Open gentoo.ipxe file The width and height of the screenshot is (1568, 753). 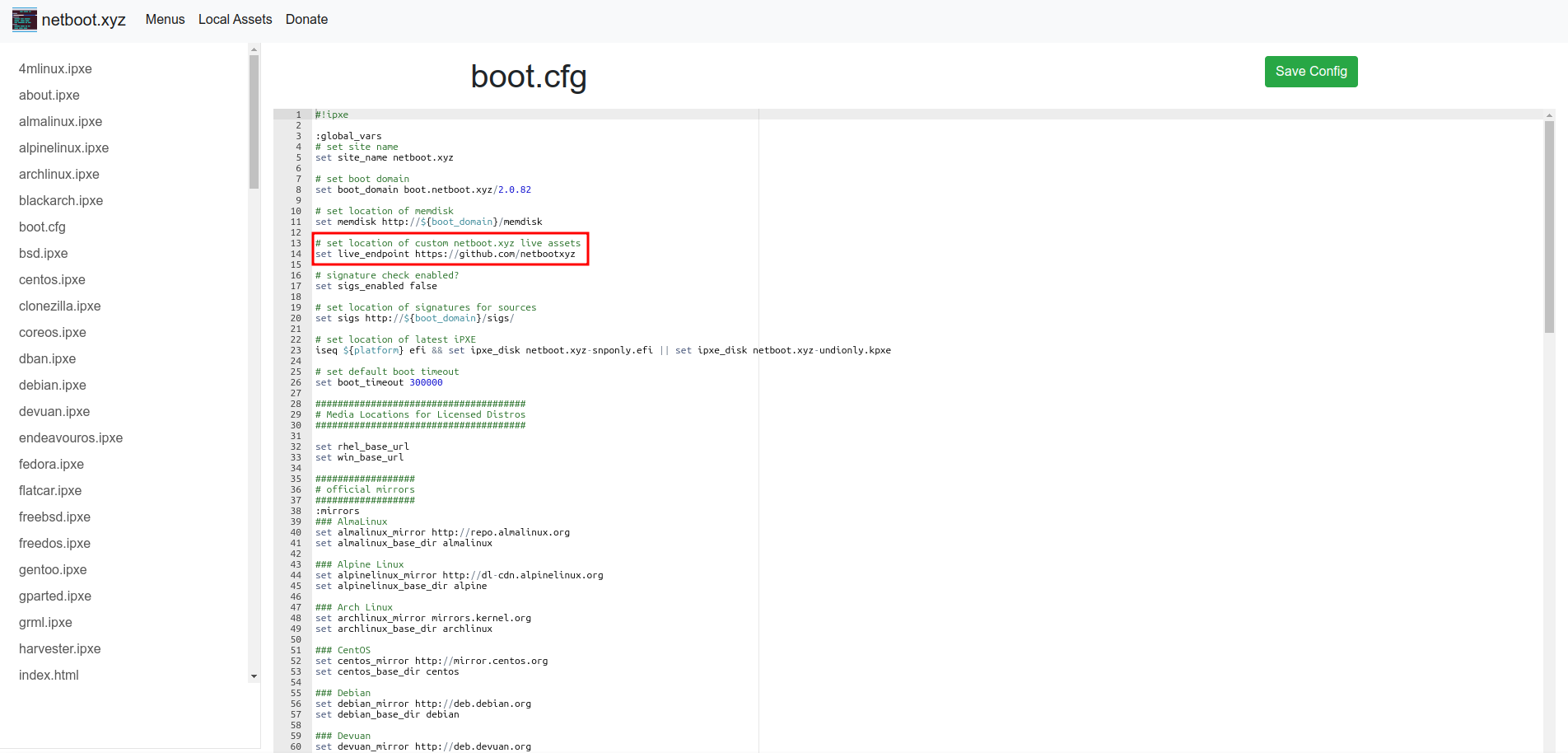[x=53, y=569]
